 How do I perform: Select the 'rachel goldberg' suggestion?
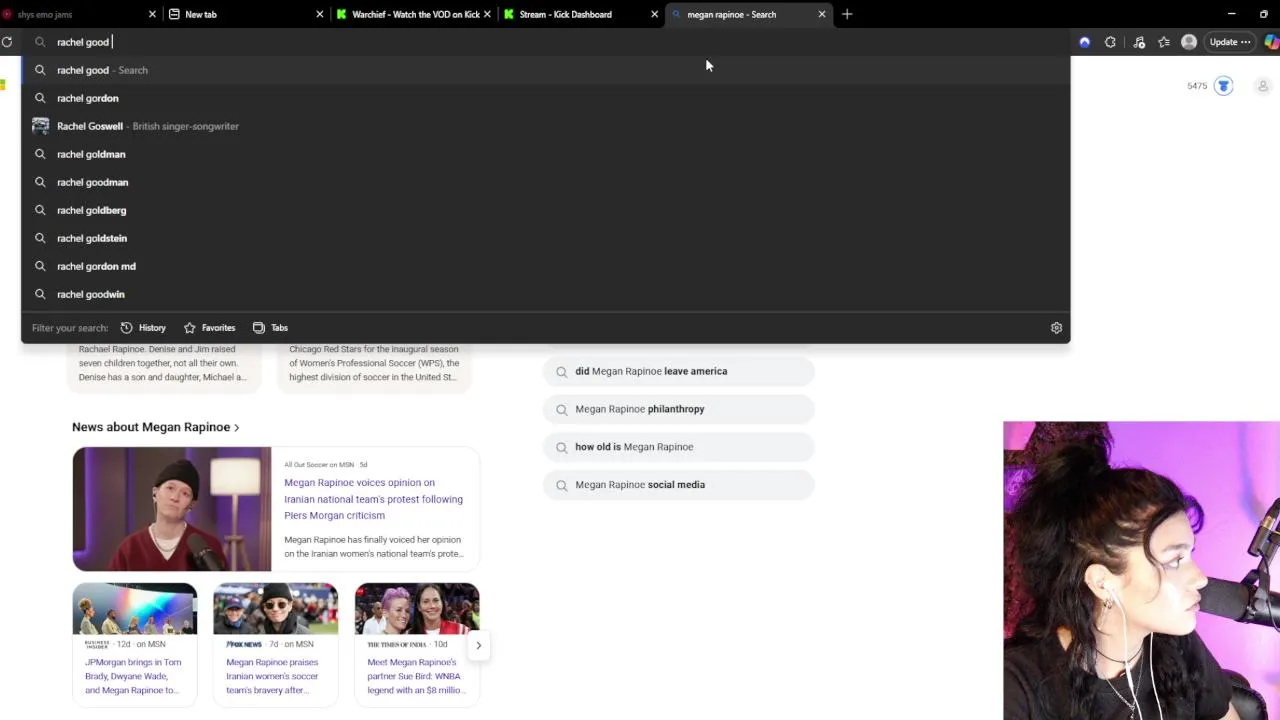(545, 210)
